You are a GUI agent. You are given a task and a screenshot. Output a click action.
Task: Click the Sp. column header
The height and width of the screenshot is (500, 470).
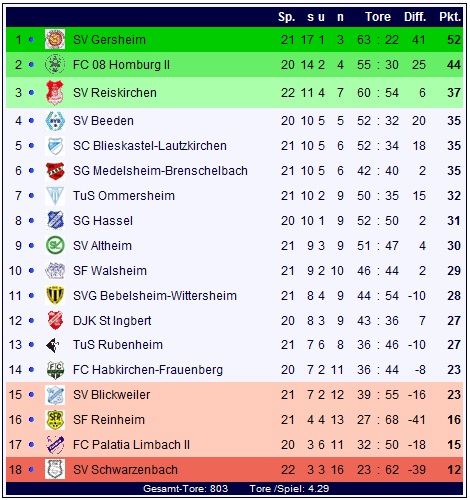pos(287,17)
